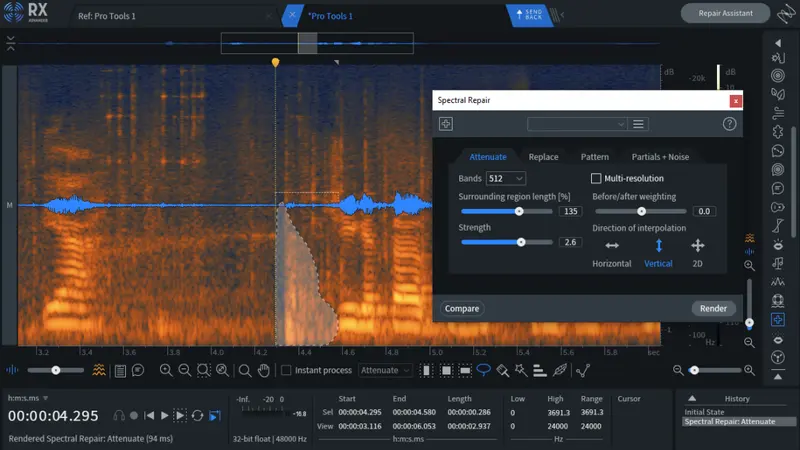Switch to the Replace tab
This screenshot has width=800, height=450.
pos(543,157)
